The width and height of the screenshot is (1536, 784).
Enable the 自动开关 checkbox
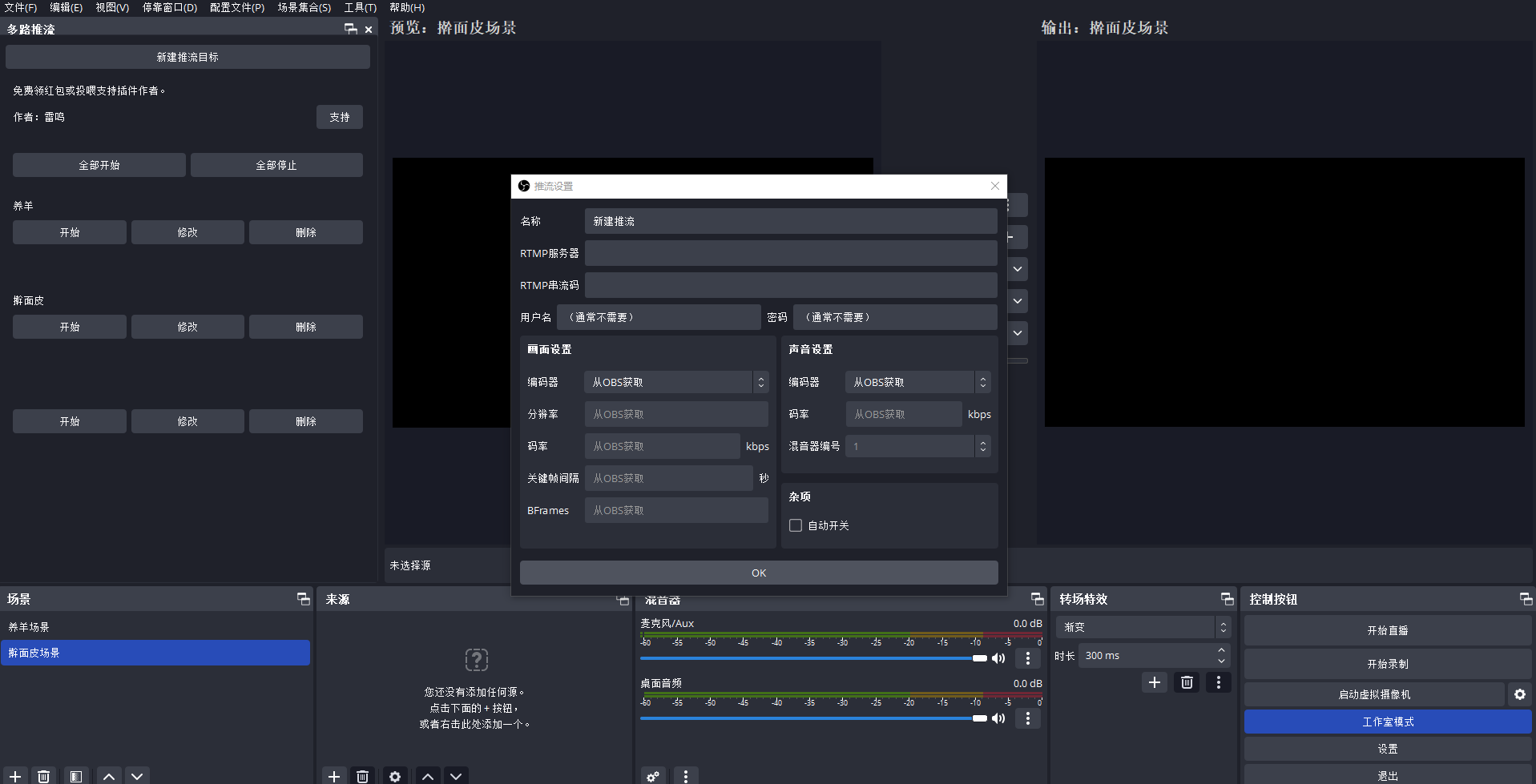796,525
